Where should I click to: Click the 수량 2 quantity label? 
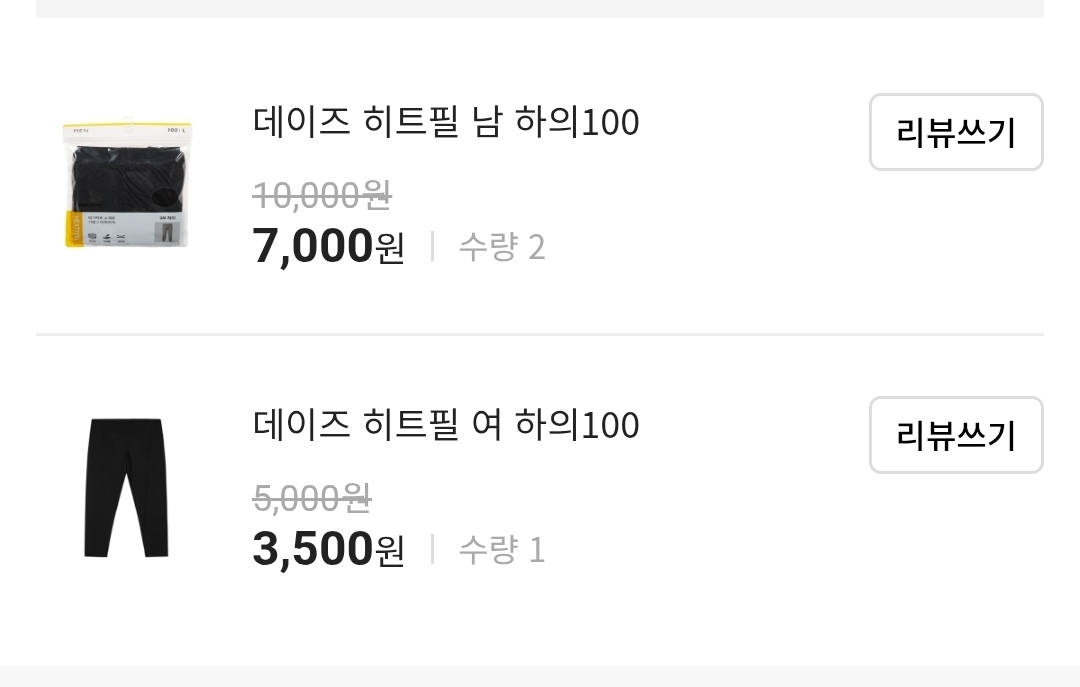point(501,247)
